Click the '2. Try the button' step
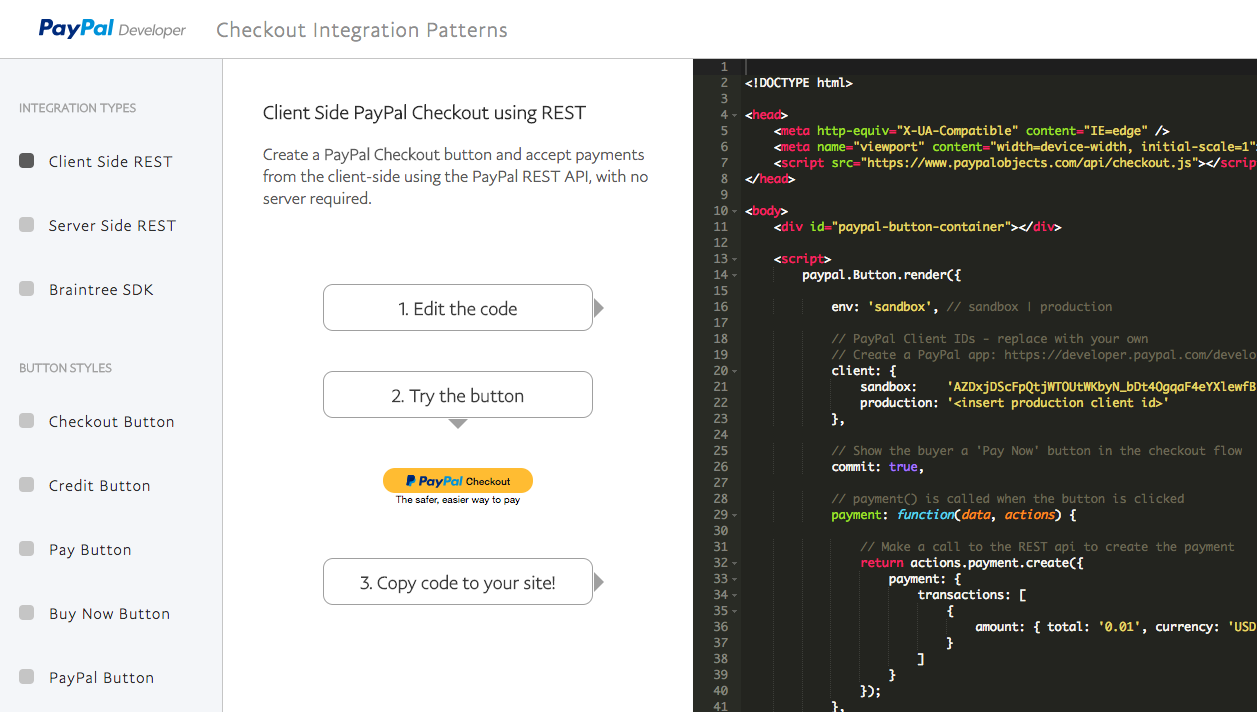 point(457,395)
